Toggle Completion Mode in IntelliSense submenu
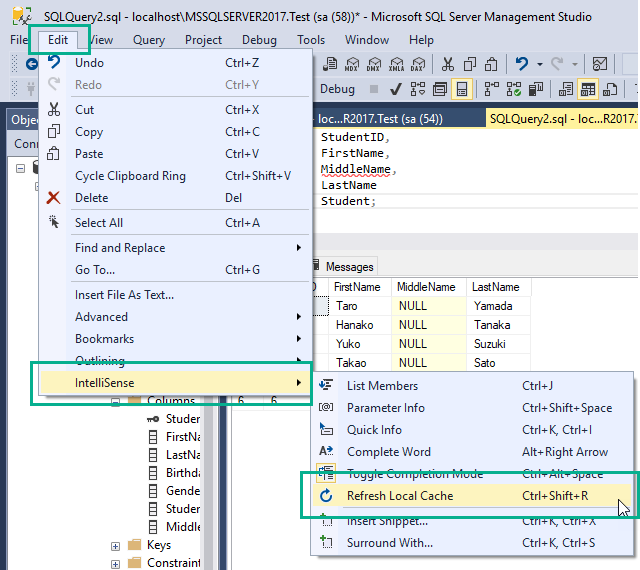The width and height of the screenshot is (640, 570). coord(414,474)
